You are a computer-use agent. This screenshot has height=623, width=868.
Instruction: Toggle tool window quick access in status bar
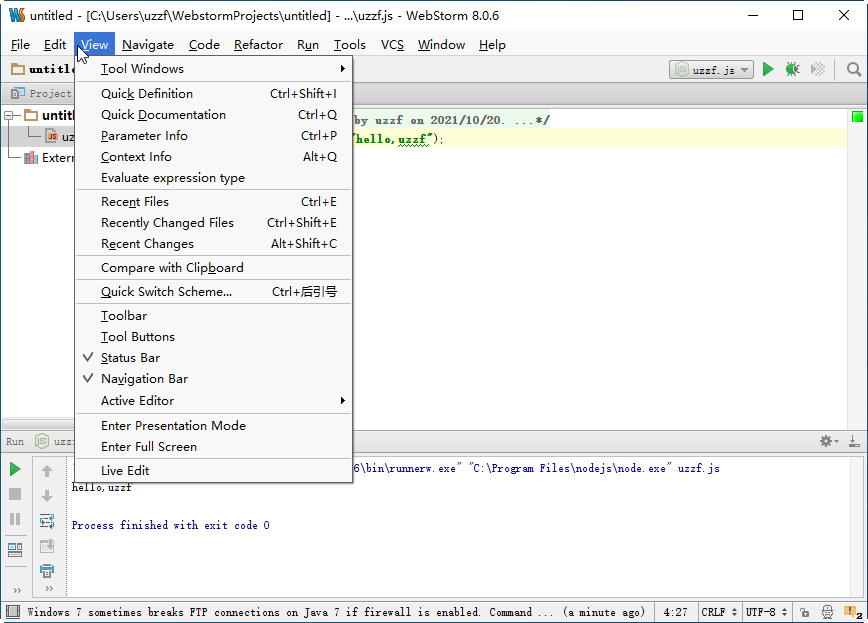pyautogui.click(x=13, y=612)
